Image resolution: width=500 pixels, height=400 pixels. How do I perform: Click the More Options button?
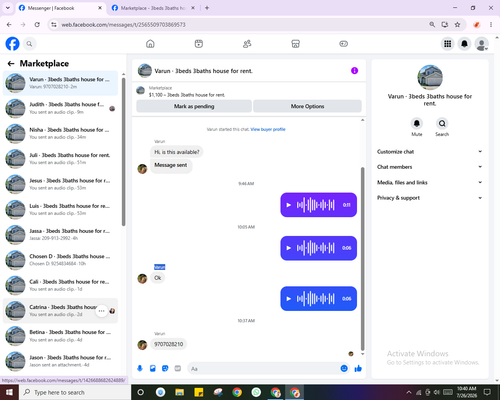coord(307,106)
